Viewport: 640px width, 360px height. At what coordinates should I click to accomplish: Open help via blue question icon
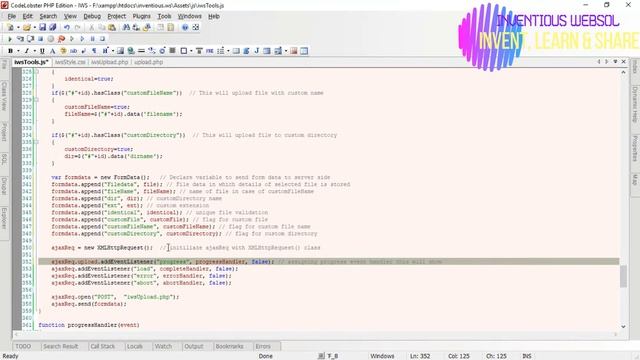tap(185, 27)
